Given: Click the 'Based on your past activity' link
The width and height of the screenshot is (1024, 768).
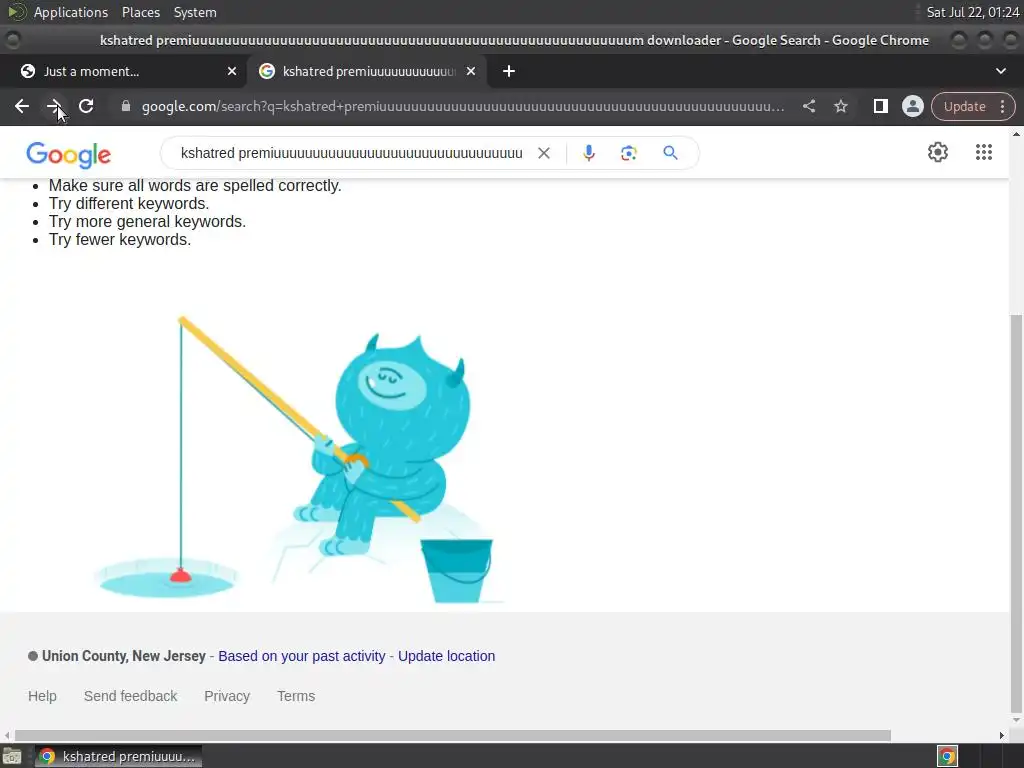Looking at the screenshot, I should click(302, 656).
